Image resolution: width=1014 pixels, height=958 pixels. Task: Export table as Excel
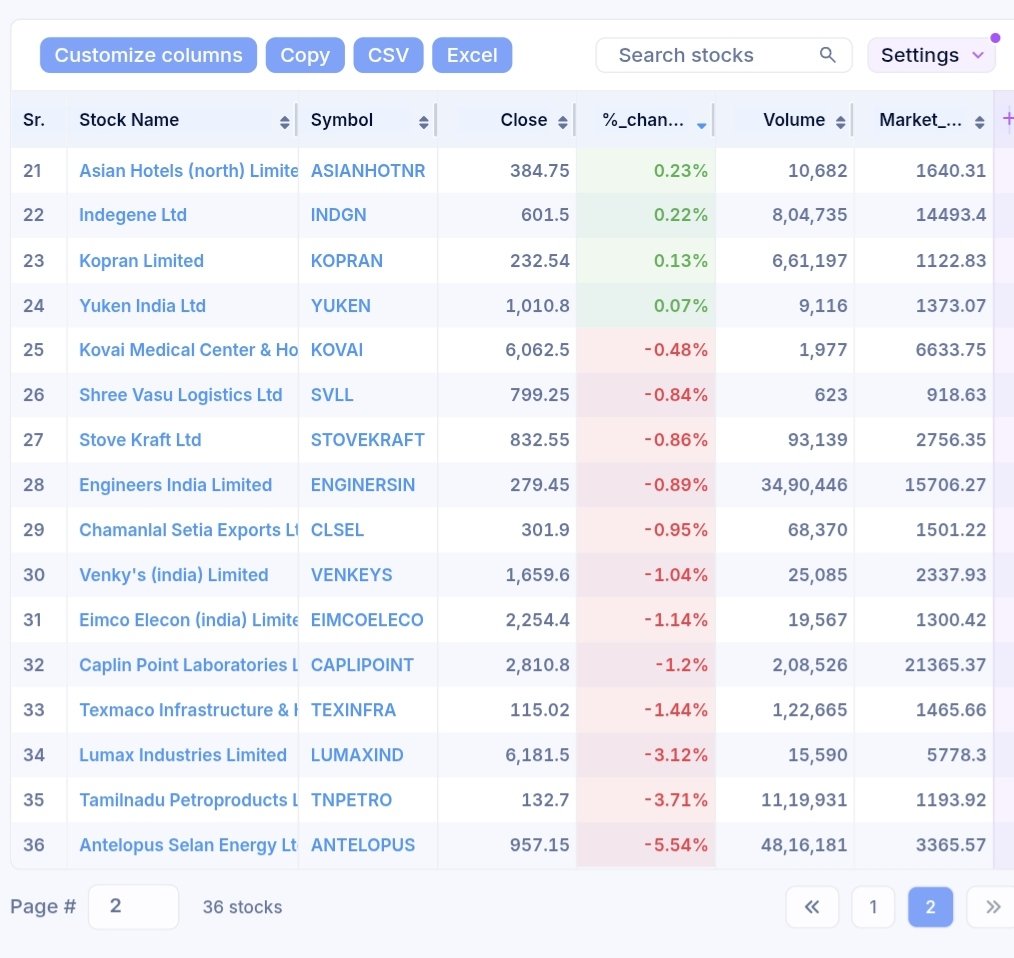471,55
